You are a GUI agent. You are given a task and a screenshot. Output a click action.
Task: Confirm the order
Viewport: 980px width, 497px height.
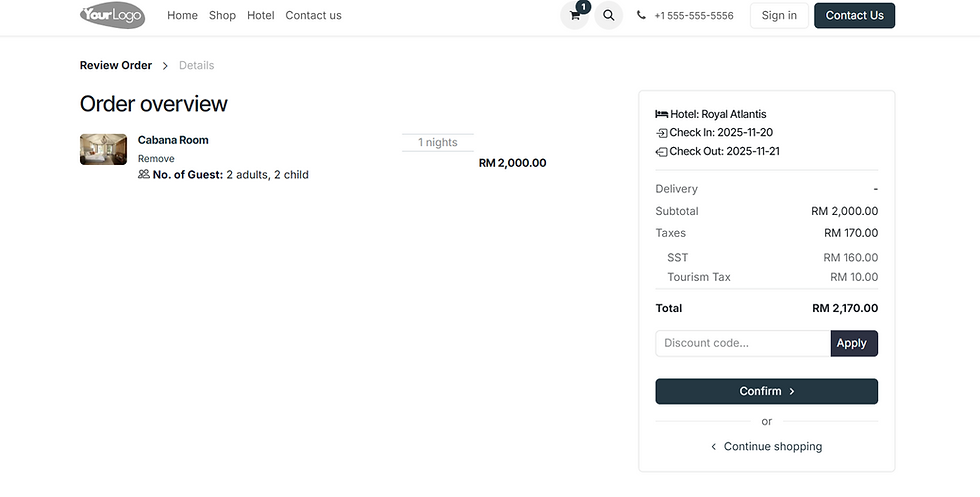(766, 391)
